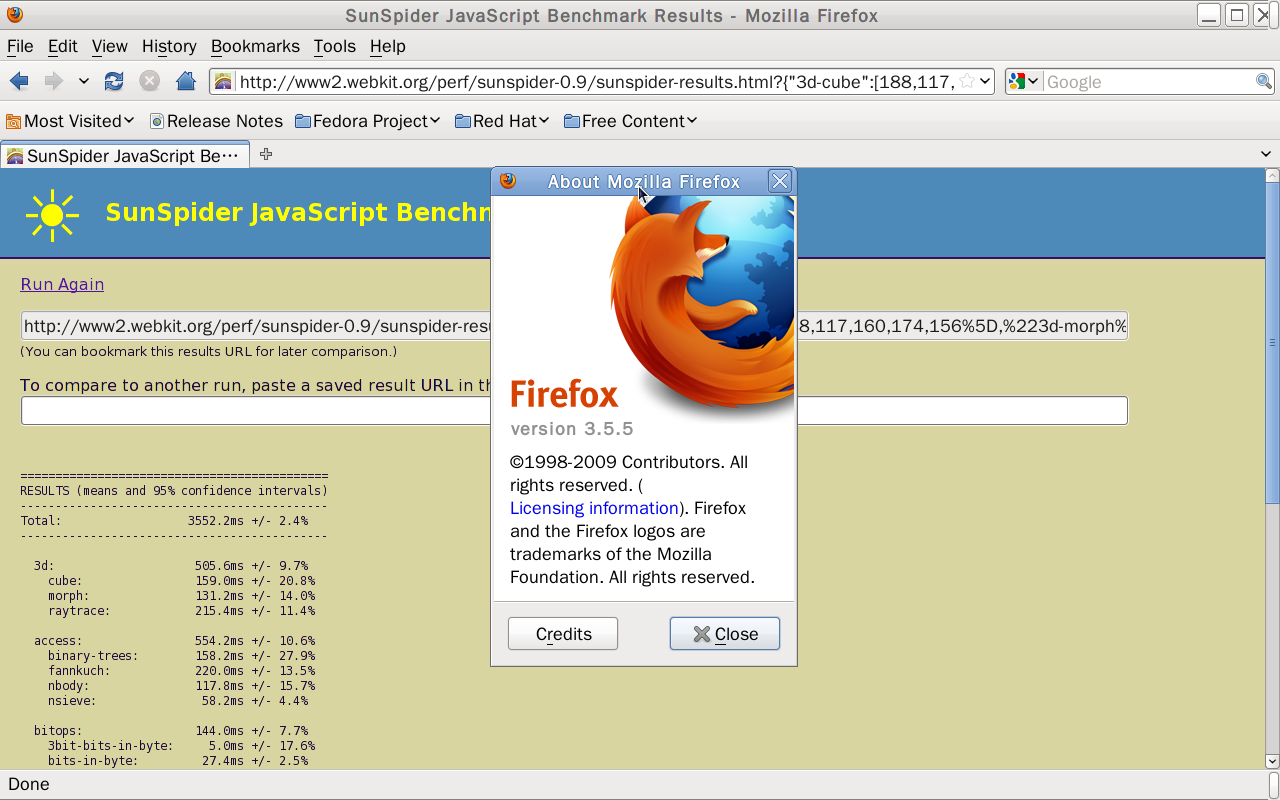Open the Tools menu
The width and height of the screenshot is (1280, 800).
tap(334, 46)
